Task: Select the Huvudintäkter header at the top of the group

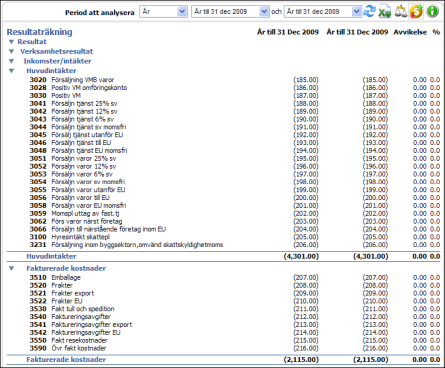Action: point(51,71)
